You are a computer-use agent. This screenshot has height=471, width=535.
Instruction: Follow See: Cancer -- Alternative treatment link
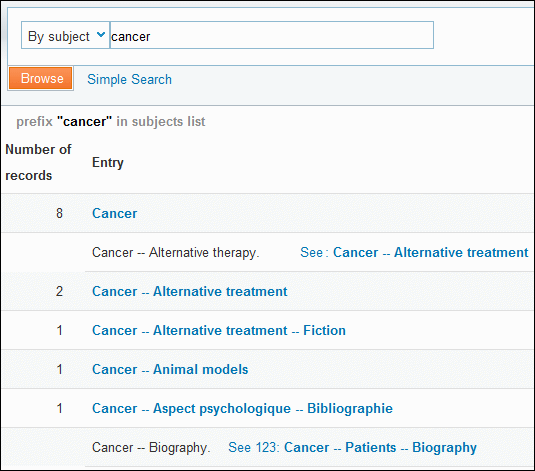point(431,253)
